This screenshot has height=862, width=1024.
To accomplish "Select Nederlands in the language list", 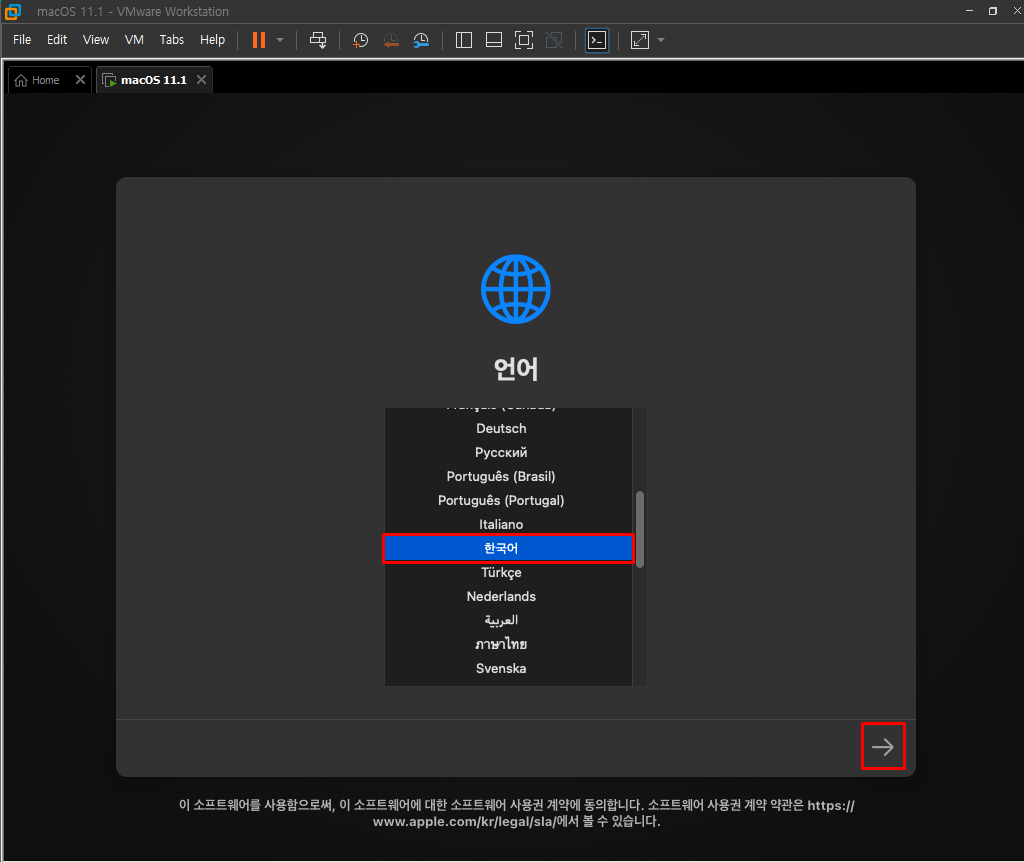I will coord(508,596).
